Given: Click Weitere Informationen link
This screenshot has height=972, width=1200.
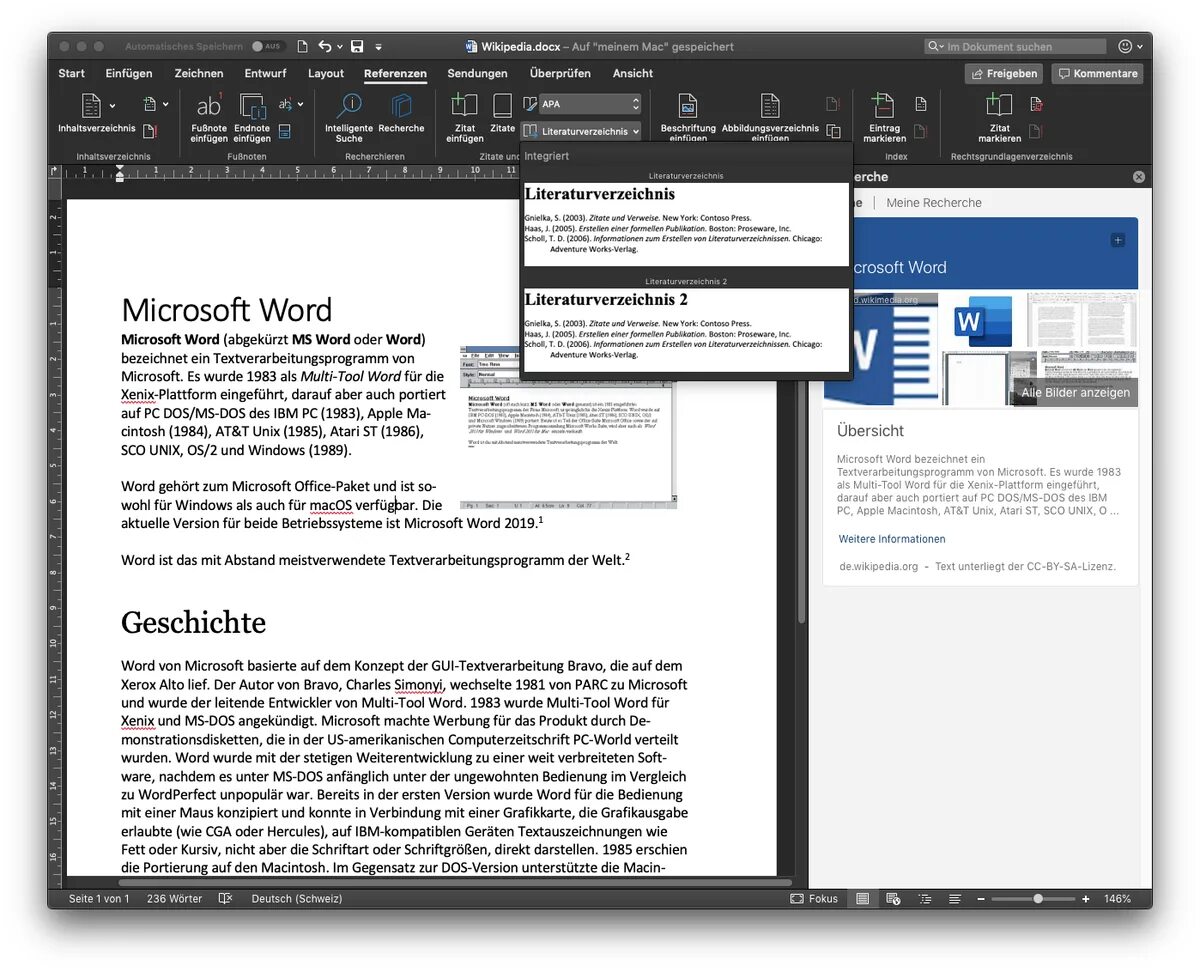Looking at the screenshot, I should pos(892,539).
